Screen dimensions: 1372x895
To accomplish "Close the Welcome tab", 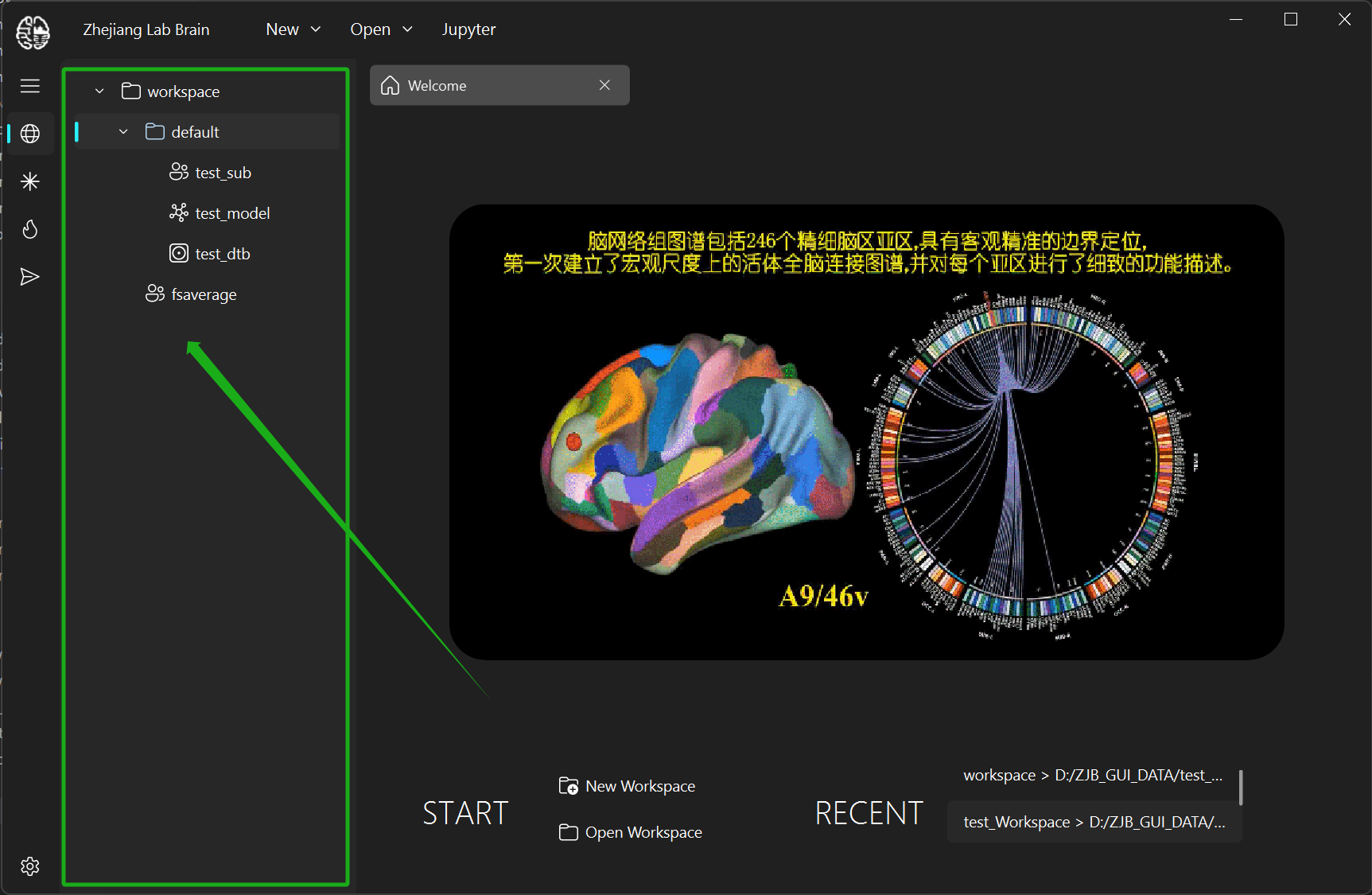I will (x=604, y=85).
